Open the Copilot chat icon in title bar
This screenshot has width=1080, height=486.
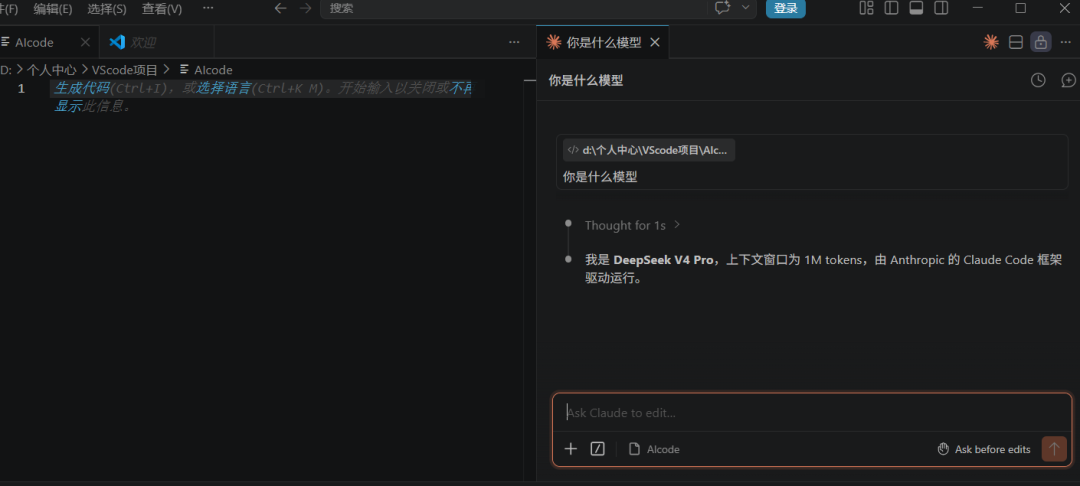723,8
